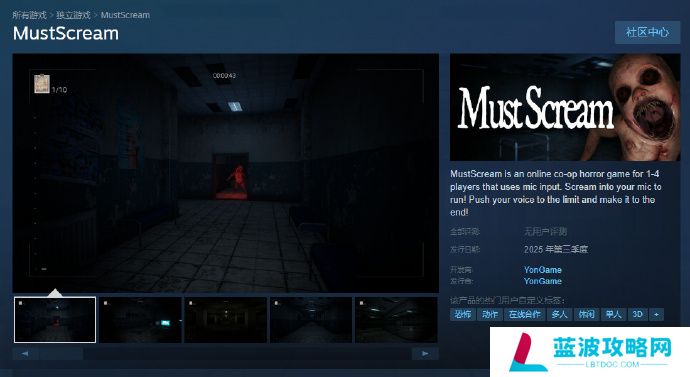The image size is (690, 377).
Task: Select the third screenshot thumbnail
Action: (226, 320)
